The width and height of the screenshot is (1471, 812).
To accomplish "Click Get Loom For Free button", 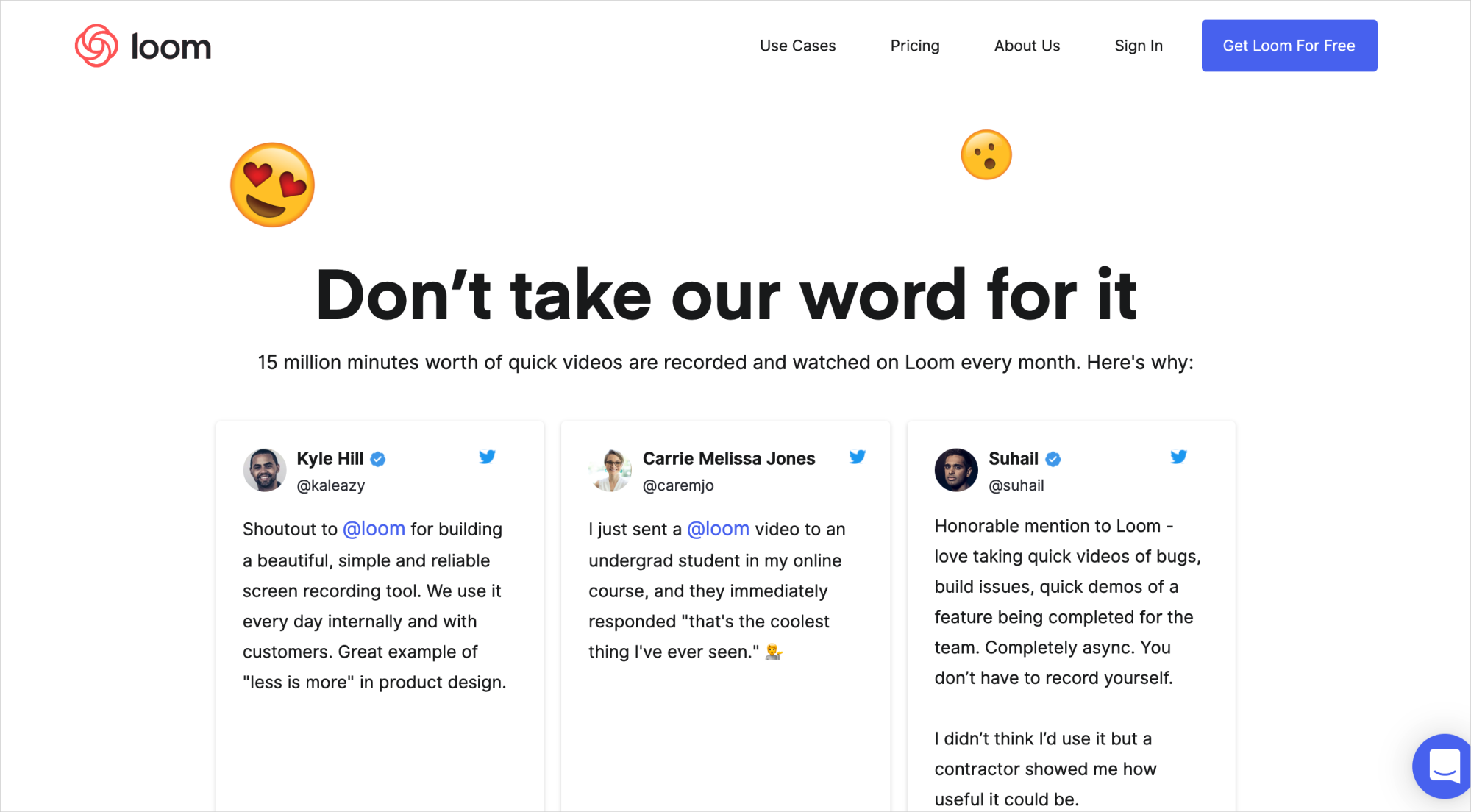I will tap(1289, 46).
